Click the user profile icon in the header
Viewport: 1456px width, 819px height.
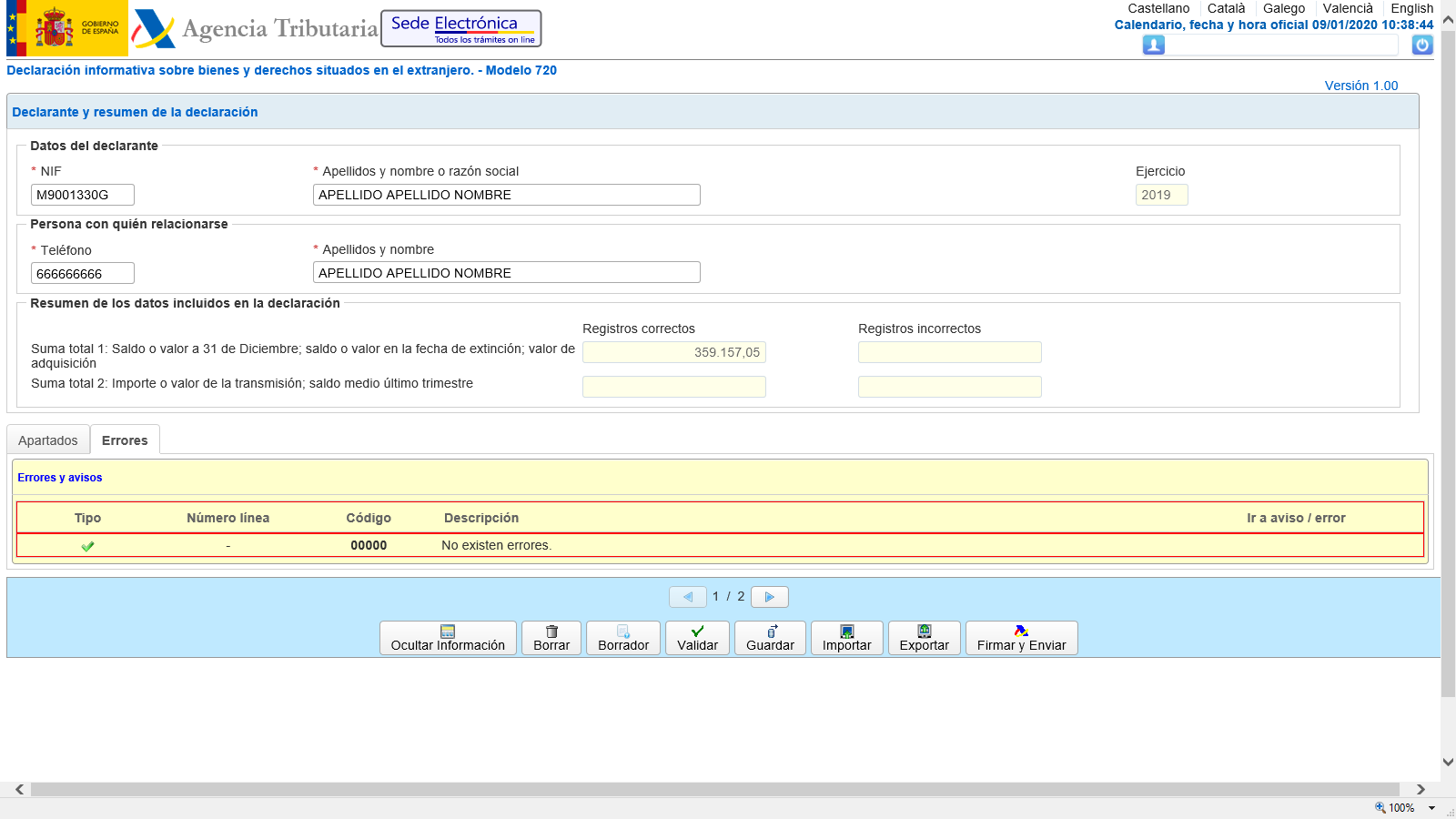[x=1153, y=45]
